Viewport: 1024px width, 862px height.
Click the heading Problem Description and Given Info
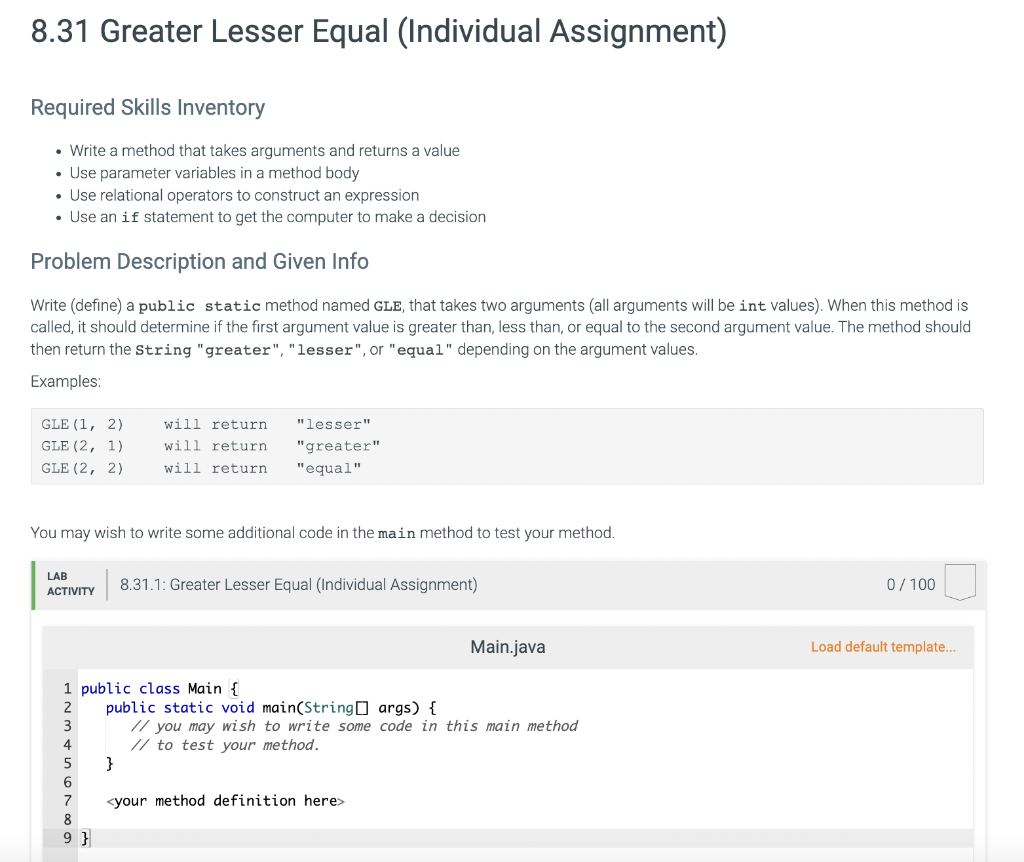(199, 261)
